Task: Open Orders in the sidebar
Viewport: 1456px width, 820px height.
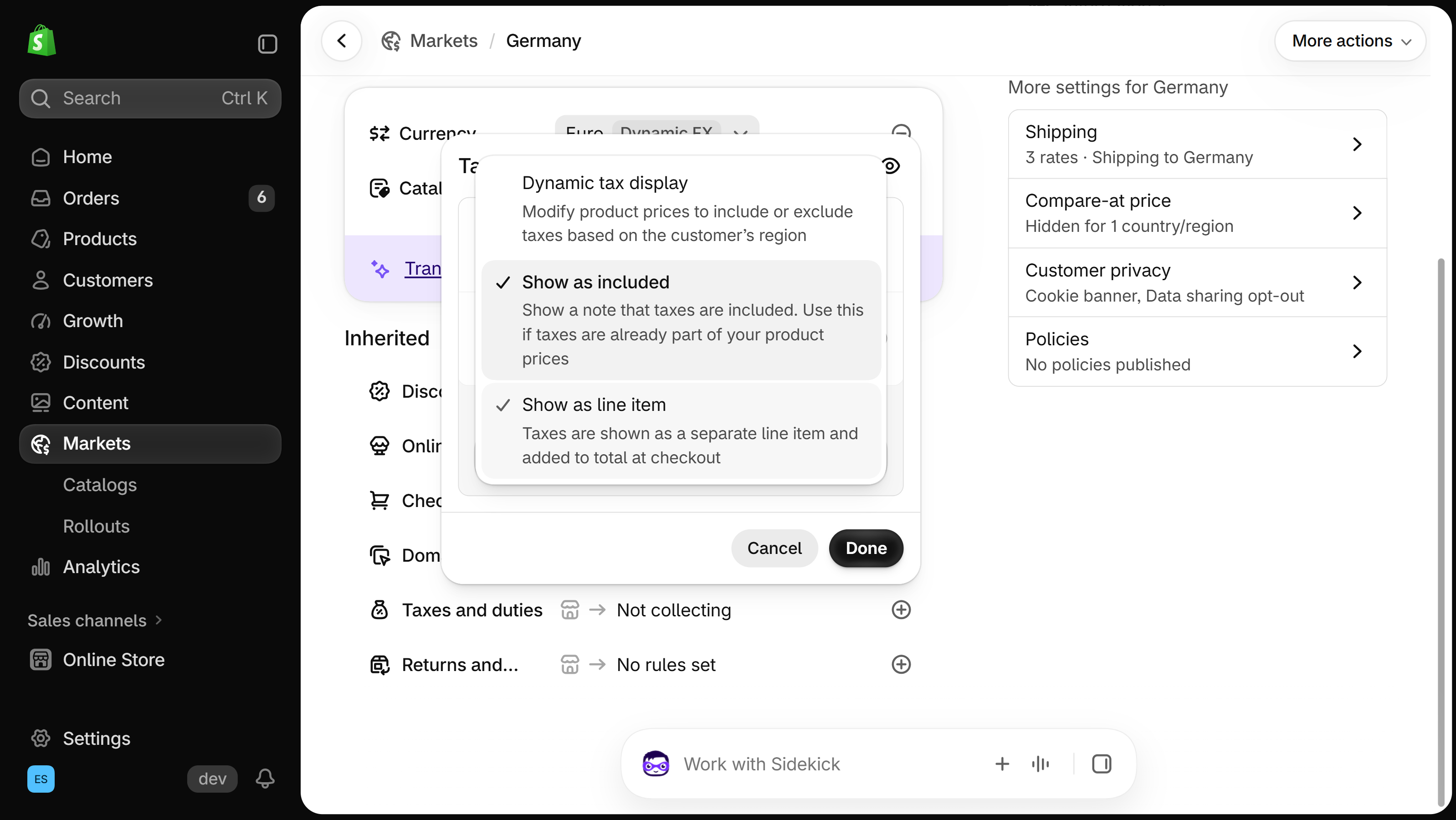Action: point(150,198)
